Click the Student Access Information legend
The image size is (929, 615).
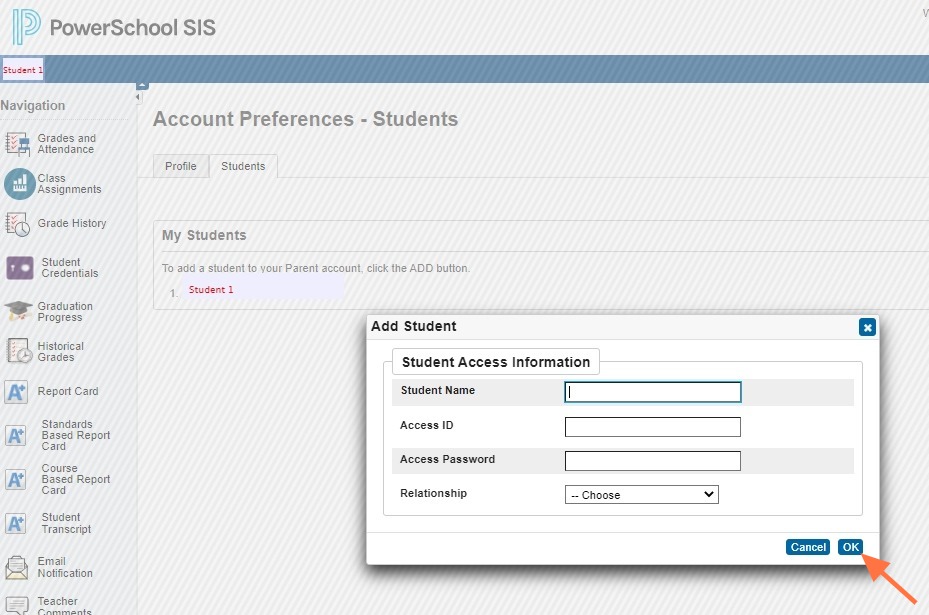tap(496, 362)
